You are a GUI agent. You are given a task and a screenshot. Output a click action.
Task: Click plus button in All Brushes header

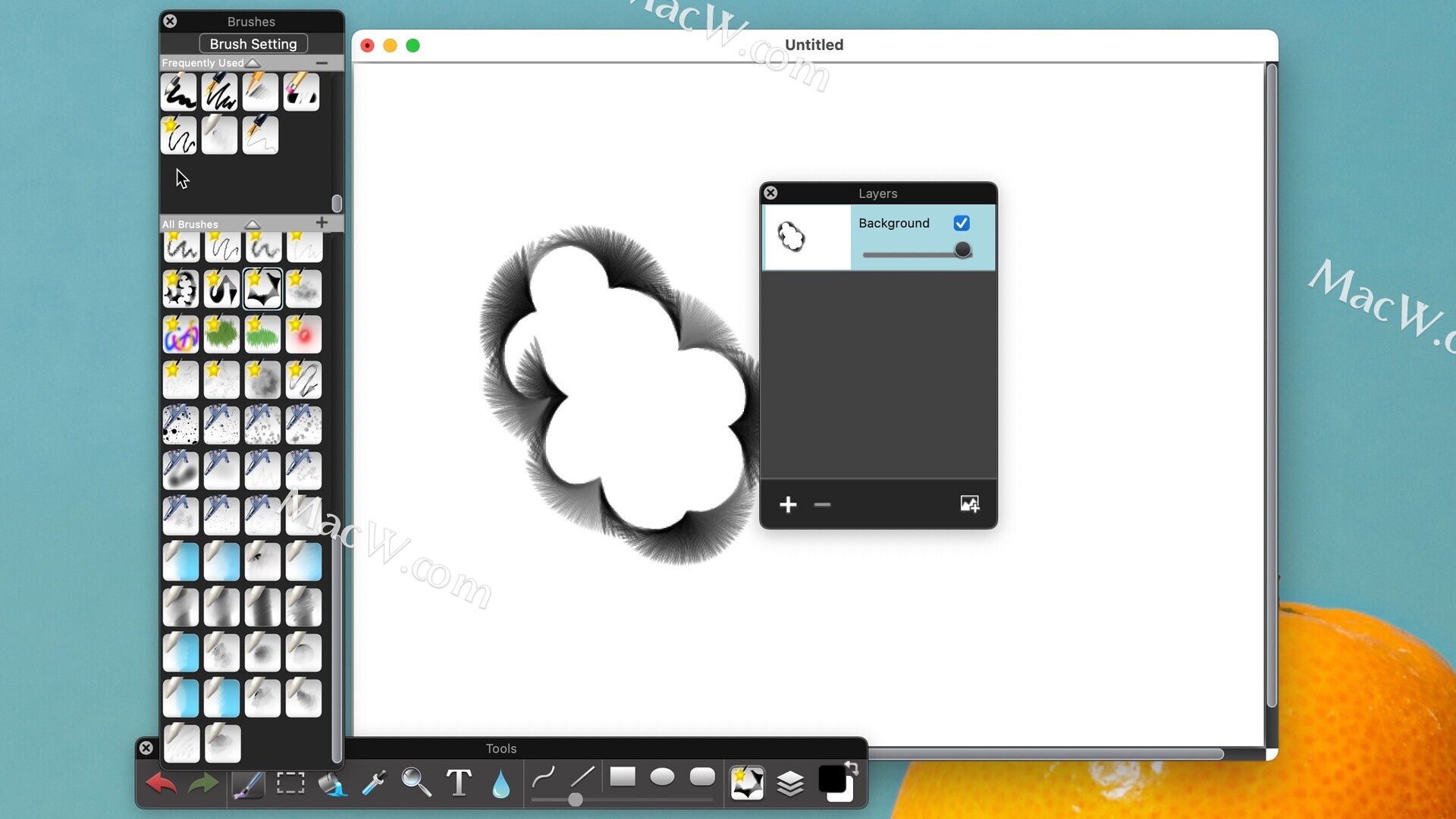tap(322, 223)
